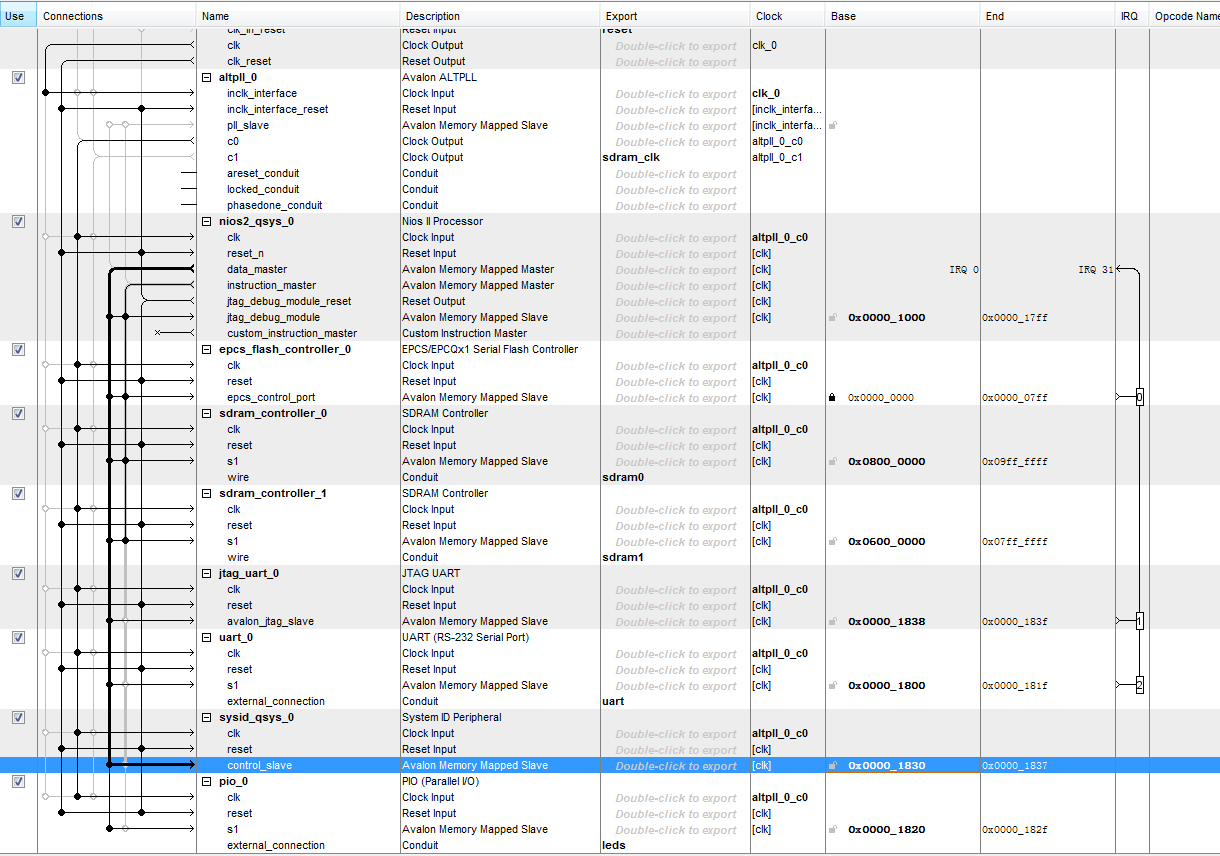Toggle the lock icon on jtag_debug_module base address
Image resolution: width=1220 pixels, height=856 pixels.
tap(832, 318)
